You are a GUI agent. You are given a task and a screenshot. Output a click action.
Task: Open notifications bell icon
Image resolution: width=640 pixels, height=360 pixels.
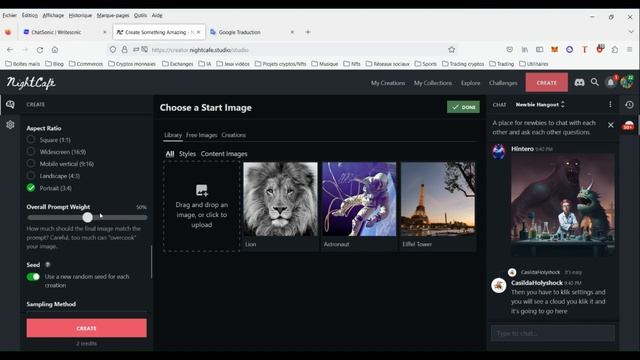click(611, 82)
